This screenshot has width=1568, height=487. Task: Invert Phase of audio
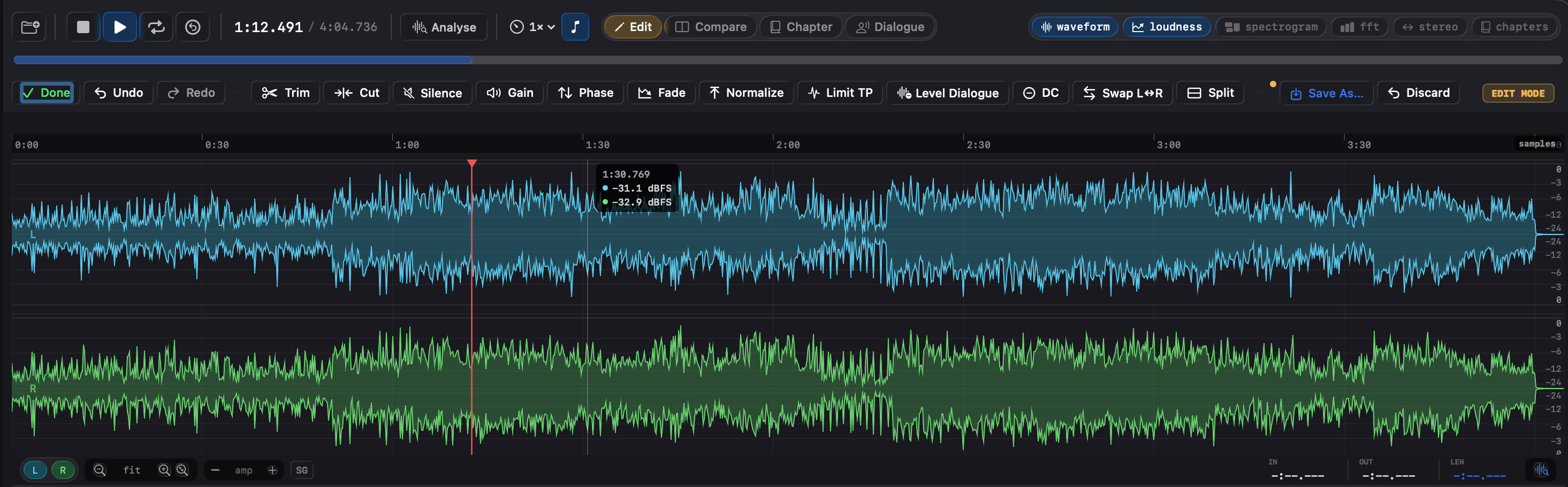point(585,93)
